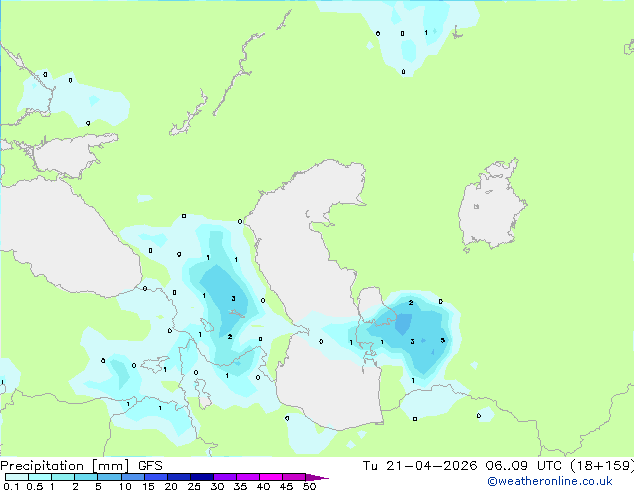Select the 1–2 mm legend swatch
The height and width of the screenshot is (490, 634).
(x=63, y=477)
